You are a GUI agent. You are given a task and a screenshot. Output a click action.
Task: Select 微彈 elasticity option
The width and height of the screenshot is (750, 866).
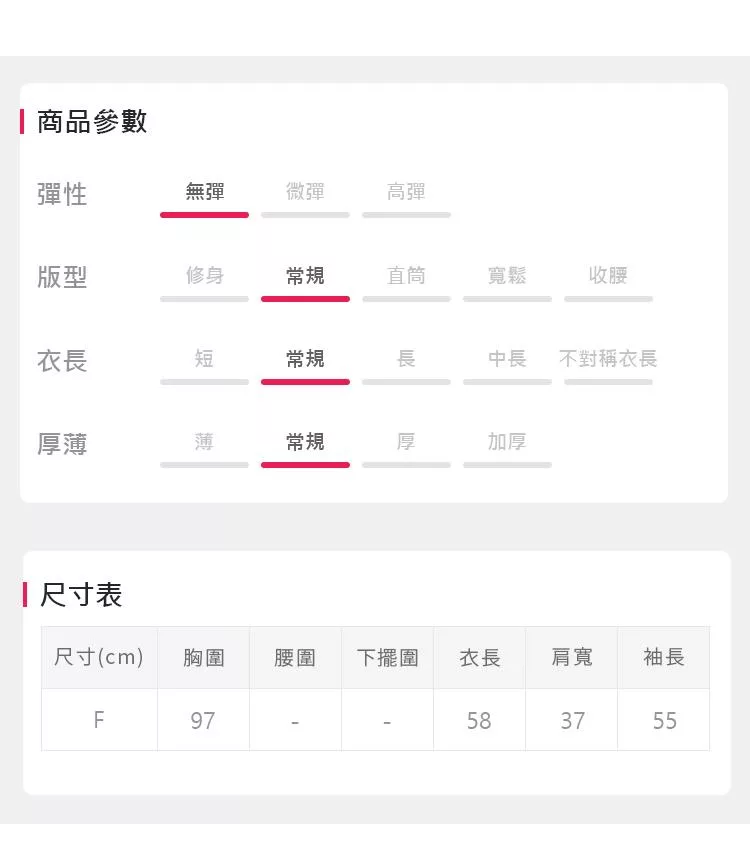(x=305, y=193)
